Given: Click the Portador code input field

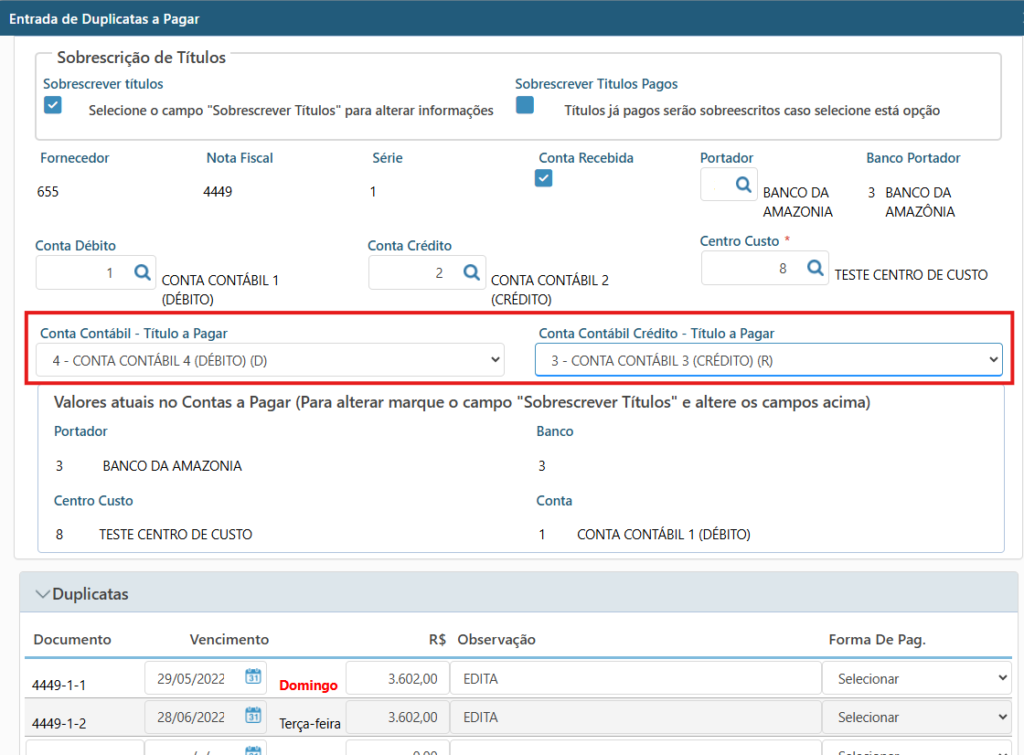Looking at the screenshot, I should pyautogui.click(x=717, y=185).
